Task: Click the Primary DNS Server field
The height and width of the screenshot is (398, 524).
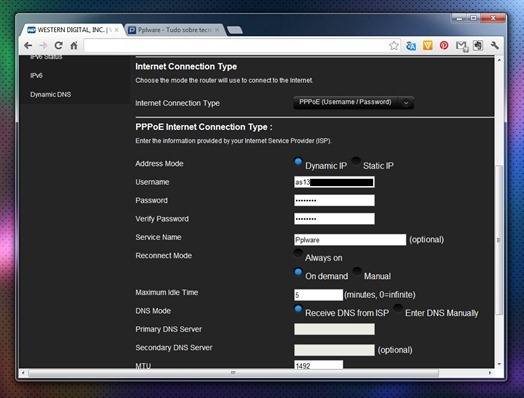Action: pyautogui.click(x=334, y=329)
